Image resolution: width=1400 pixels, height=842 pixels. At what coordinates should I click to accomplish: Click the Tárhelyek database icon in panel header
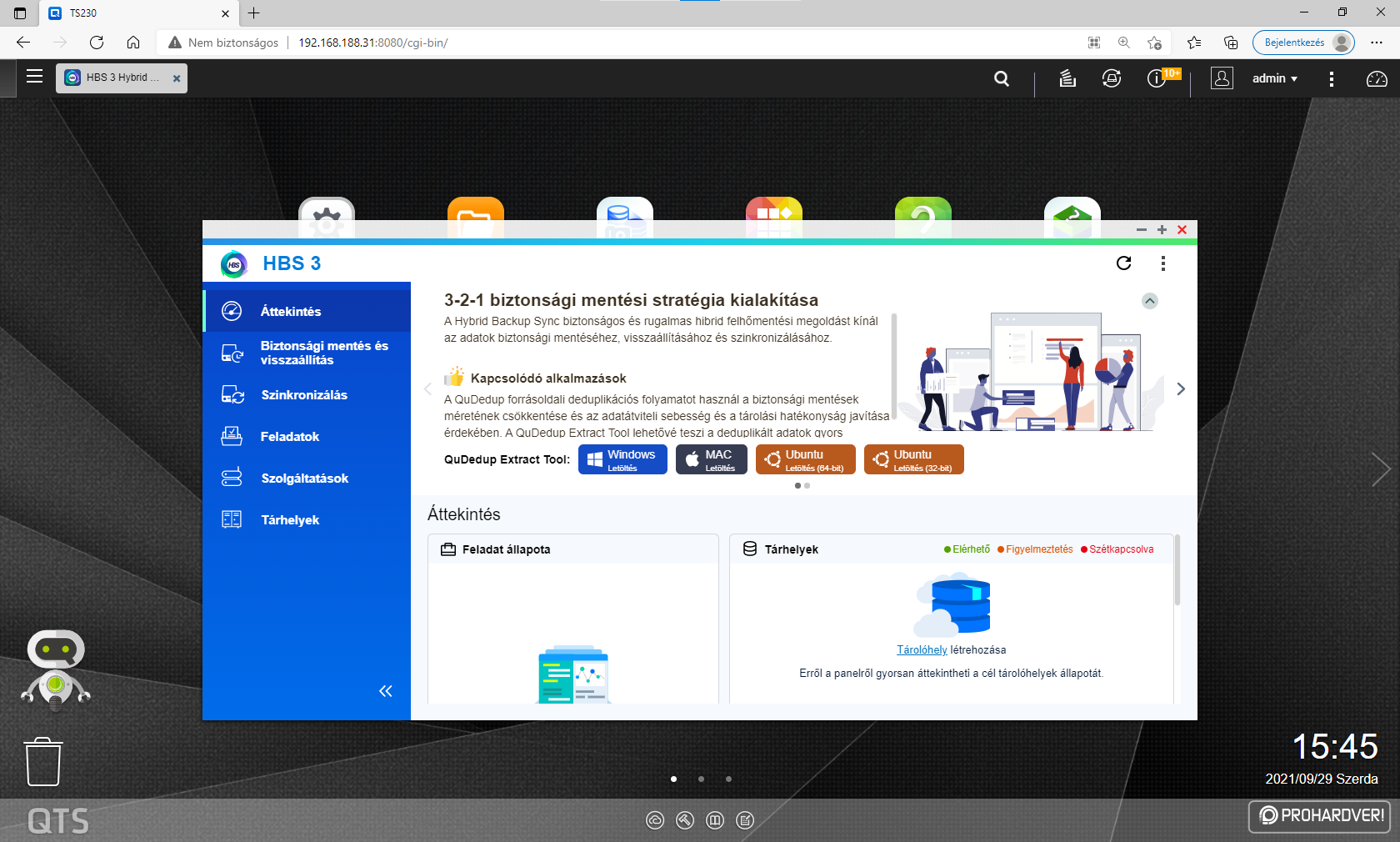[750, 549]
